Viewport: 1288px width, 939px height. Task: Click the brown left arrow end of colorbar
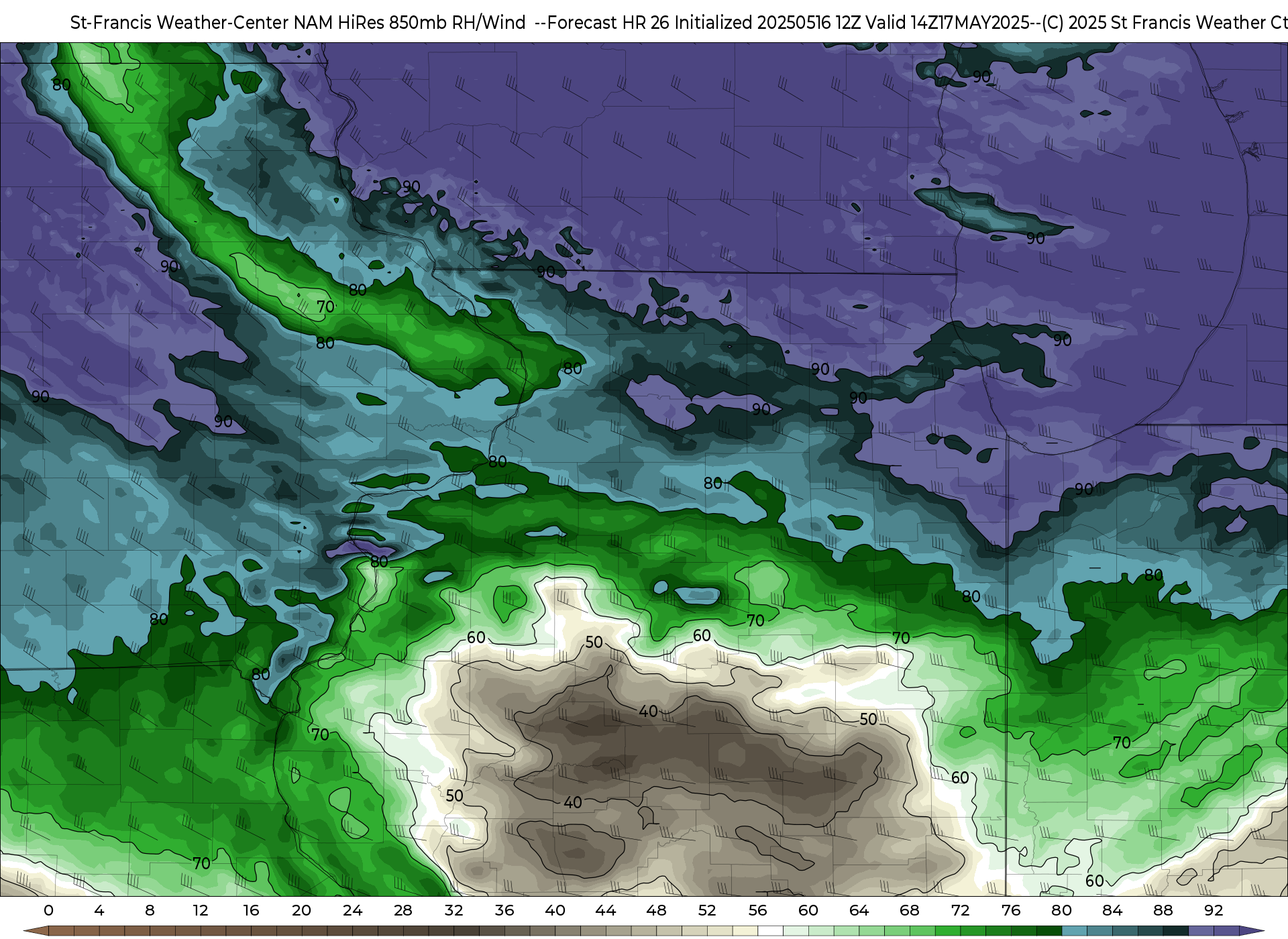36,931
